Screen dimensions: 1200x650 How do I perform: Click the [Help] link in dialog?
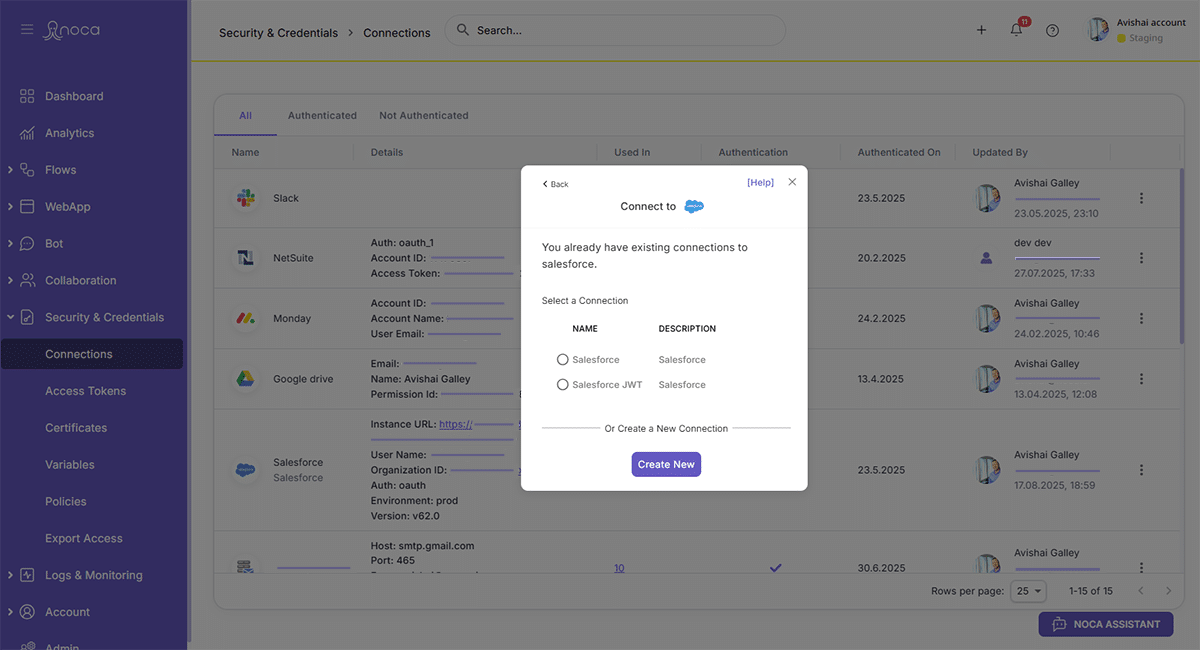(760, 183)
